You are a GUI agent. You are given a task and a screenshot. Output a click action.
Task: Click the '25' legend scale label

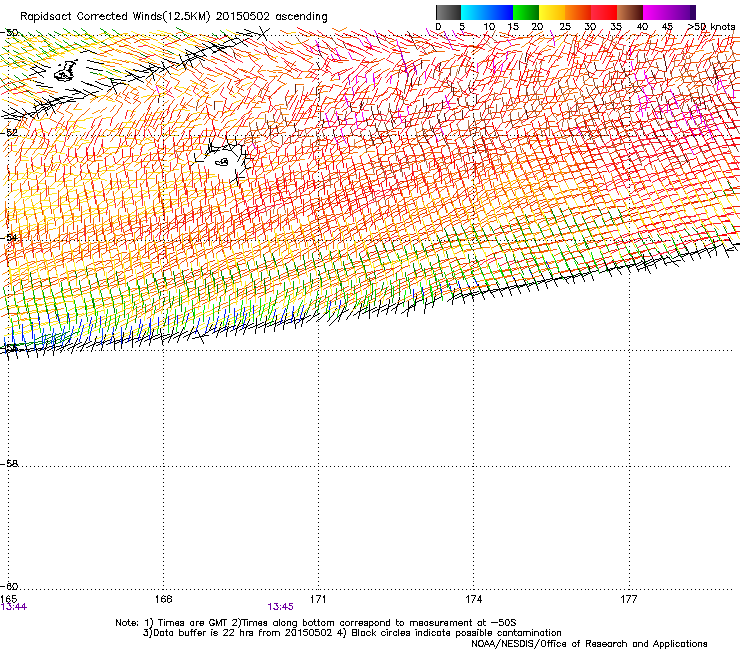[564, 27]
